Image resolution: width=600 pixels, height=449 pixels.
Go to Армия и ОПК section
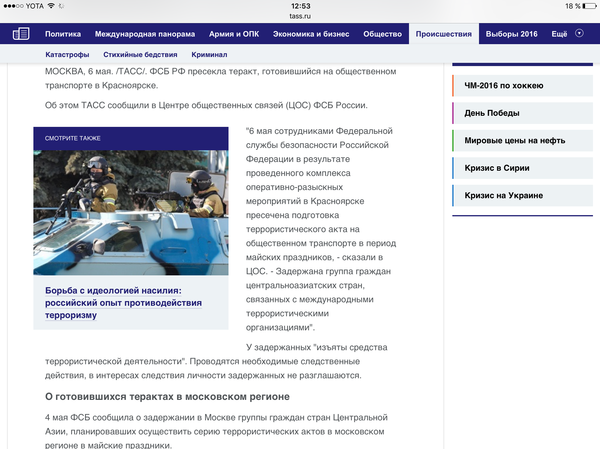click(234, 34)
